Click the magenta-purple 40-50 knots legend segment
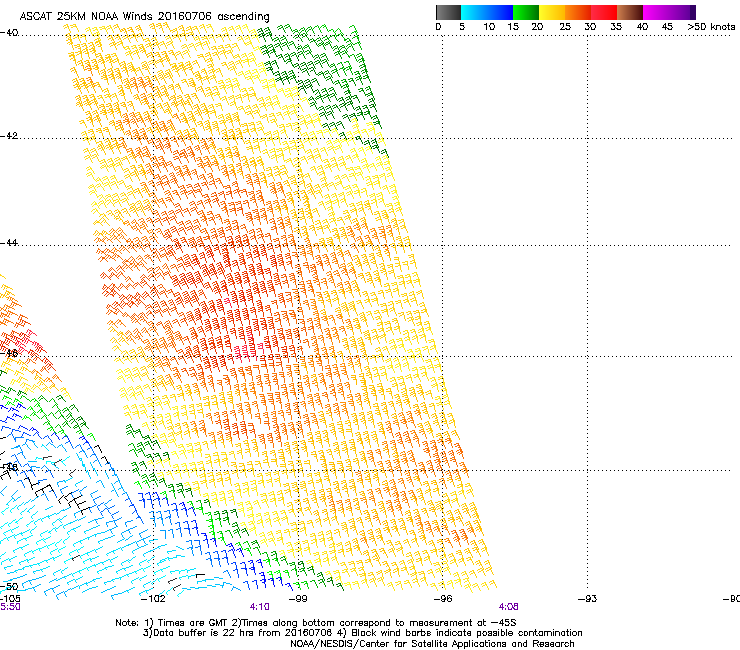This screenshot has width=740, height=650. (669, 12)
